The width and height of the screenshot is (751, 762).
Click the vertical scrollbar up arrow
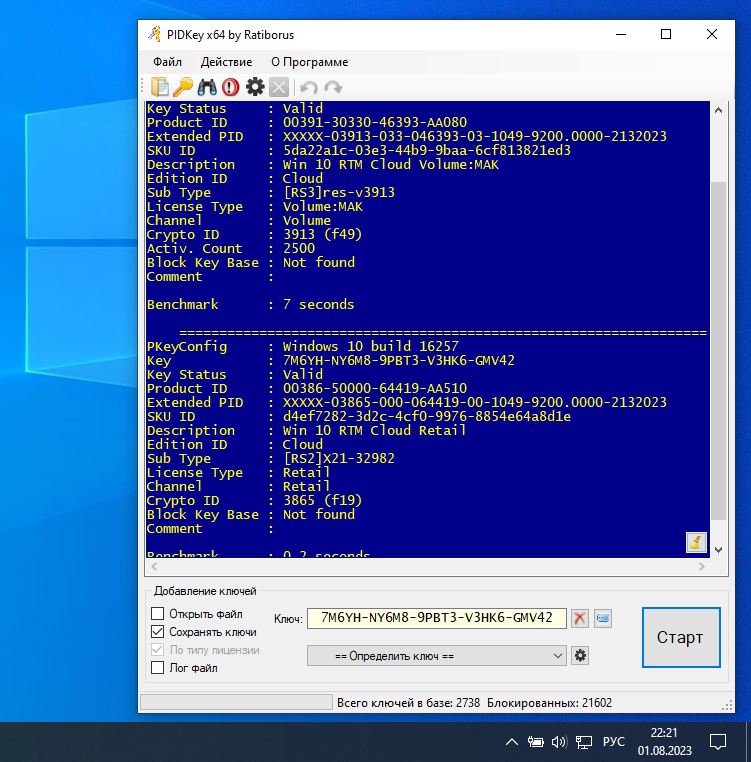(718, 110)
